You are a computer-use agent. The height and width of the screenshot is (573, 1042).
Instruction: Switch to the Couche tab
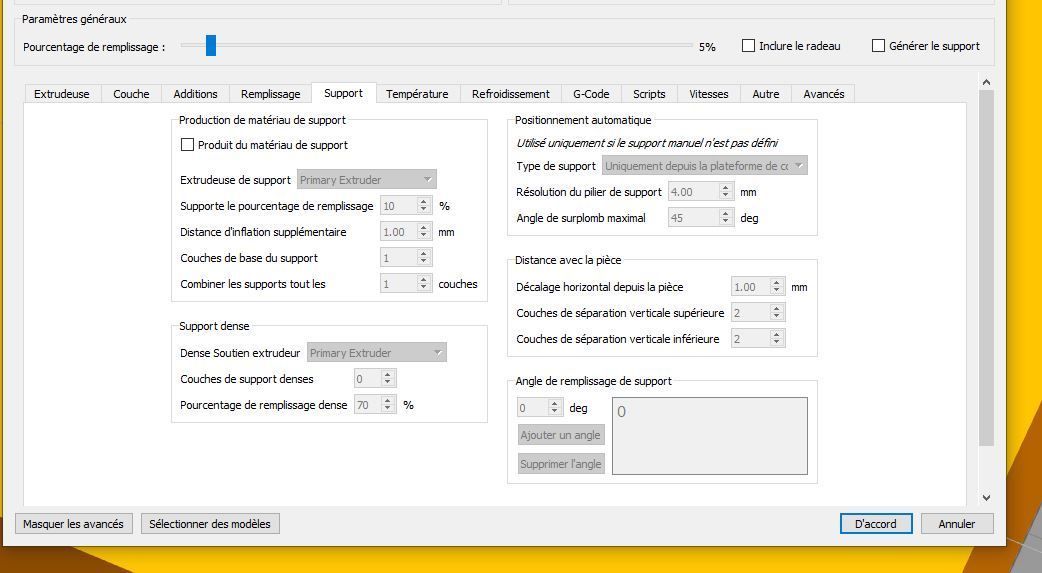(131, 94)
